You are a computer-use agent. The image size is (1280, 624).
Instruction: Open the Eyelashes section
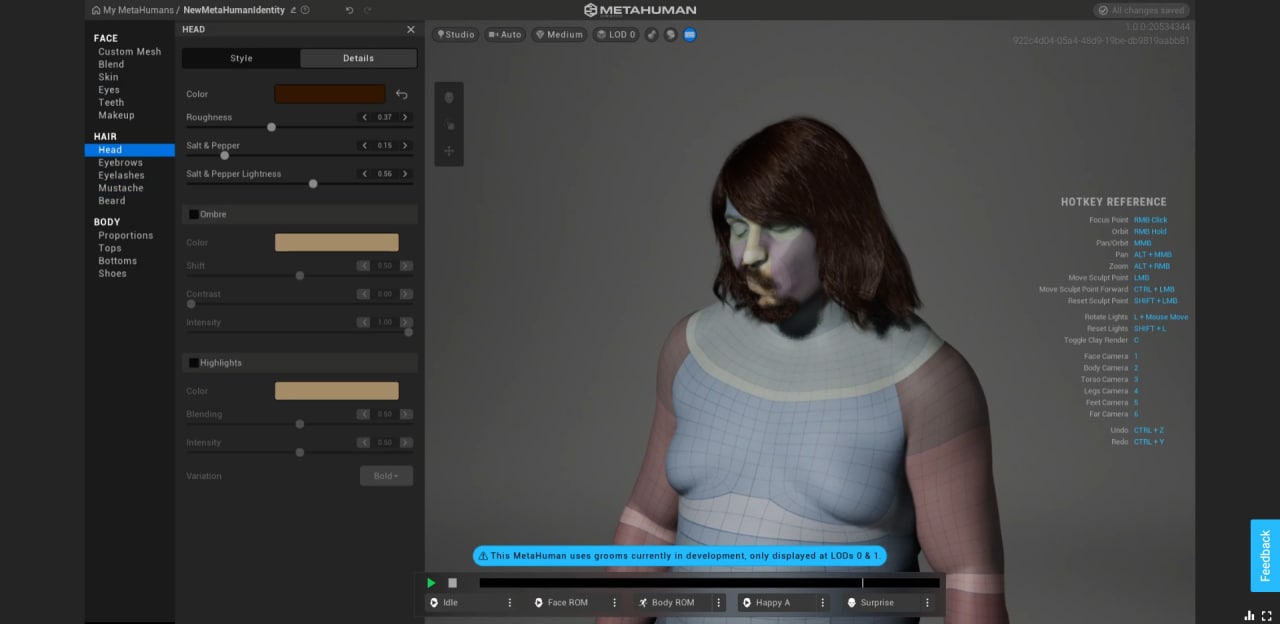(x=121, y=175)
